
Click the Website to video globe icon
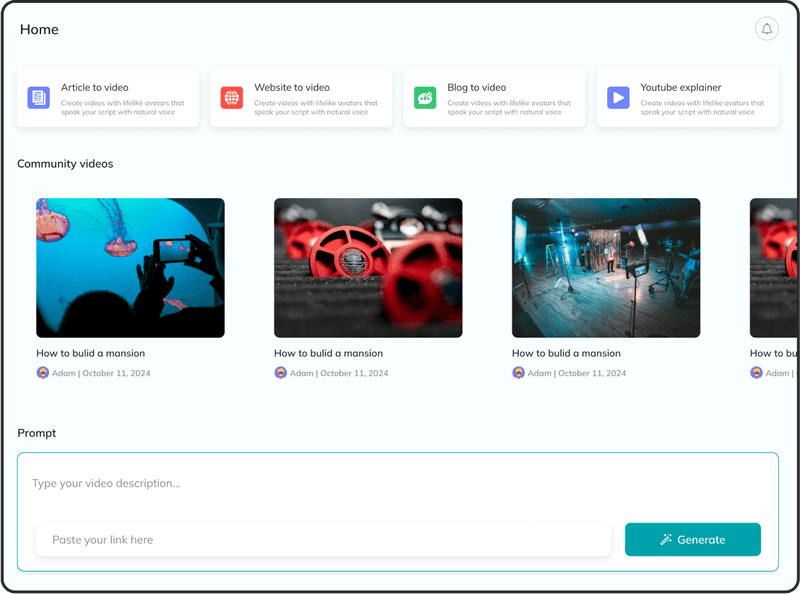point(232,97)
